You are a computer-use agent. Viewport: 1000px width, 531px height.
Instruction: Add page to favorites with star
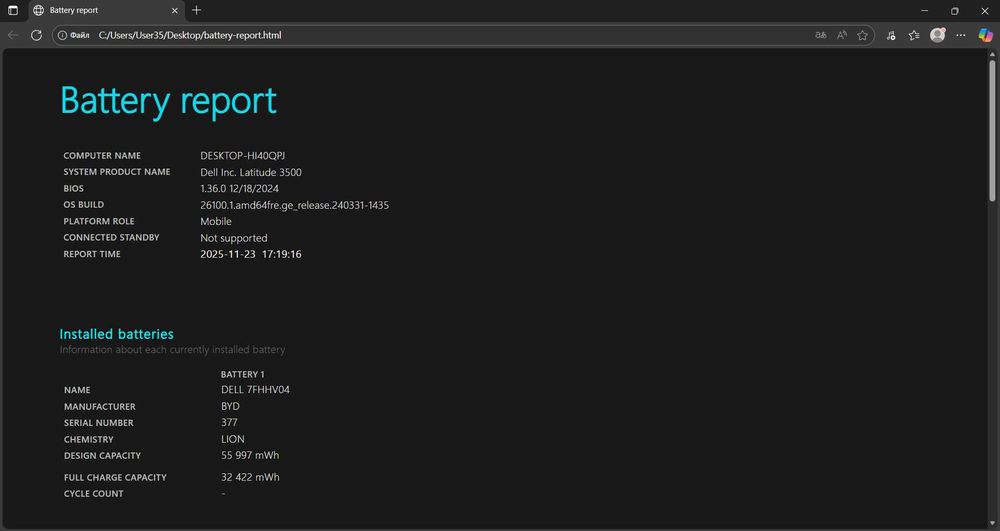863,35
